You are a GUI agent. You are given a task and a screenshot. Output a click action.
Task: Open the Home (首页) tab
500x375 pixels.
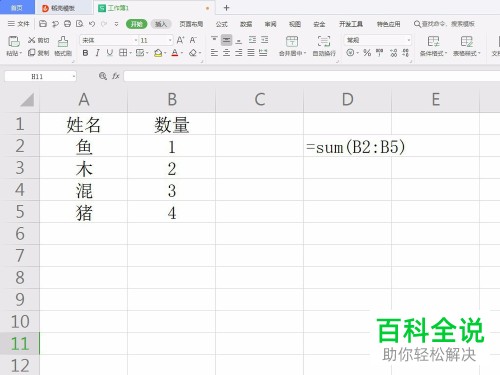(x=17, y=7)
